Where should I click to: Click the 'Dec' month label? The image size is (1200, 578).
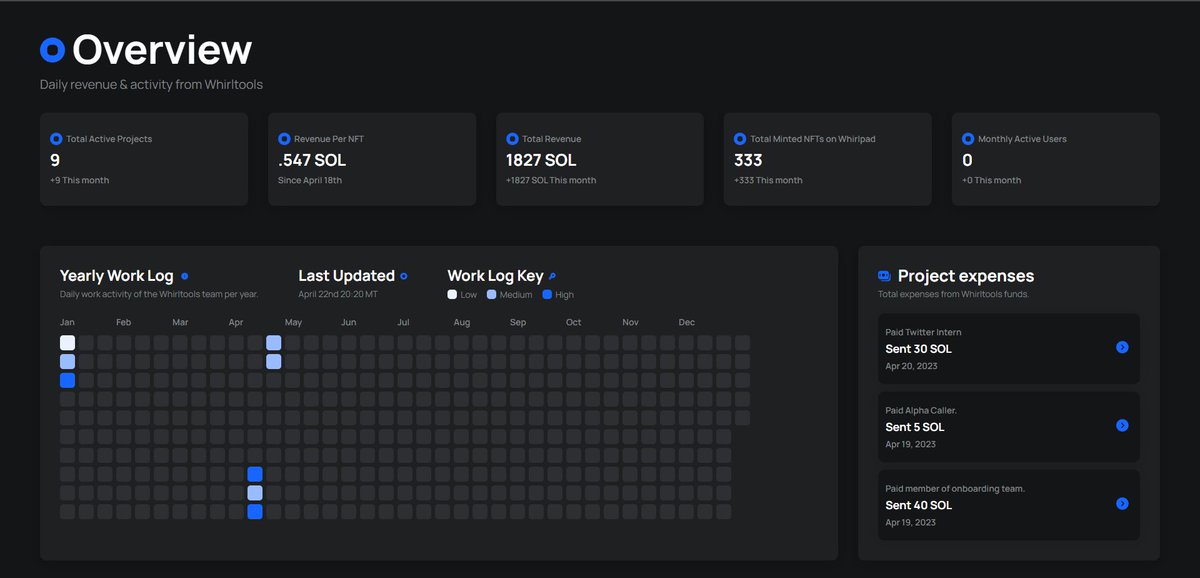pyautogui.click(x=687, y=322)
